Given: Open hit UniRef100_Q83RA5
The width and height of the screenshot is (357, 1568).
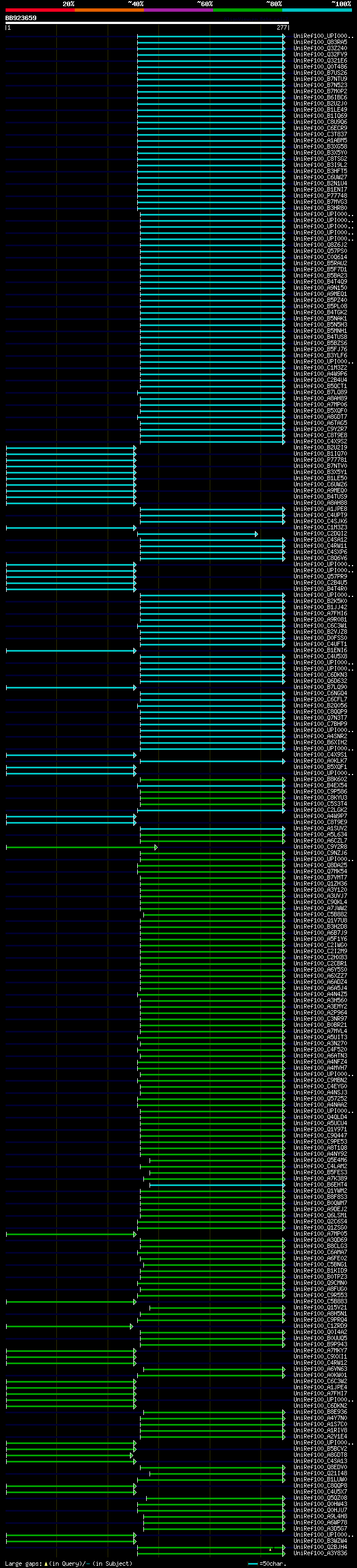Looking at the screenshot, I should pyautogui.click(x=321, y=42).
